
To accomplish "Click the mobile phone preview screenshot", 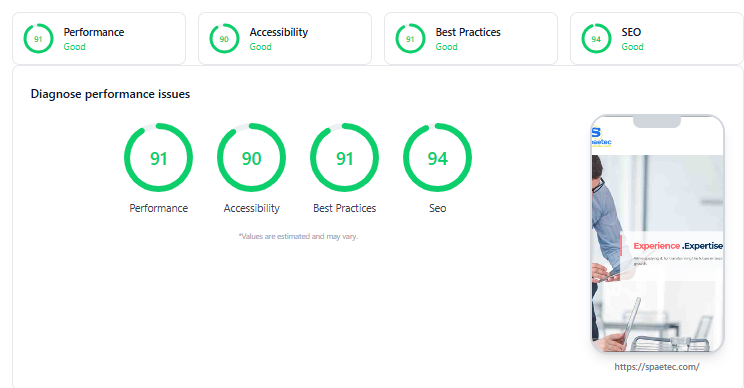I will click(x=658, y=233).
